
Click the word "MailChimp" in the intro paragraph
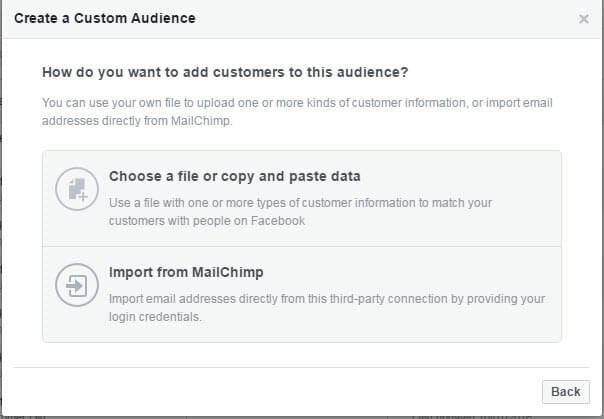click(x=201, y=121)
